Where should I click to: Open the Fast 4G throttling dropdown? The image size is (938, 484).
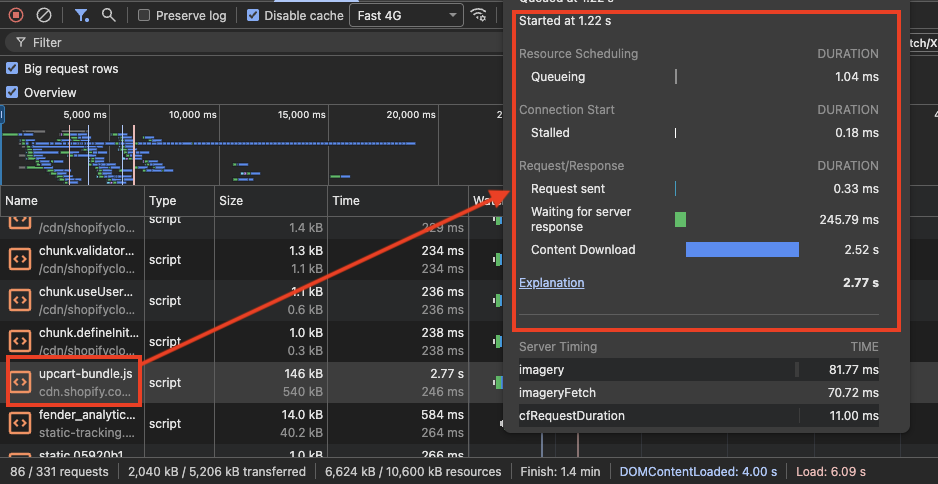(x=406, y=16)
